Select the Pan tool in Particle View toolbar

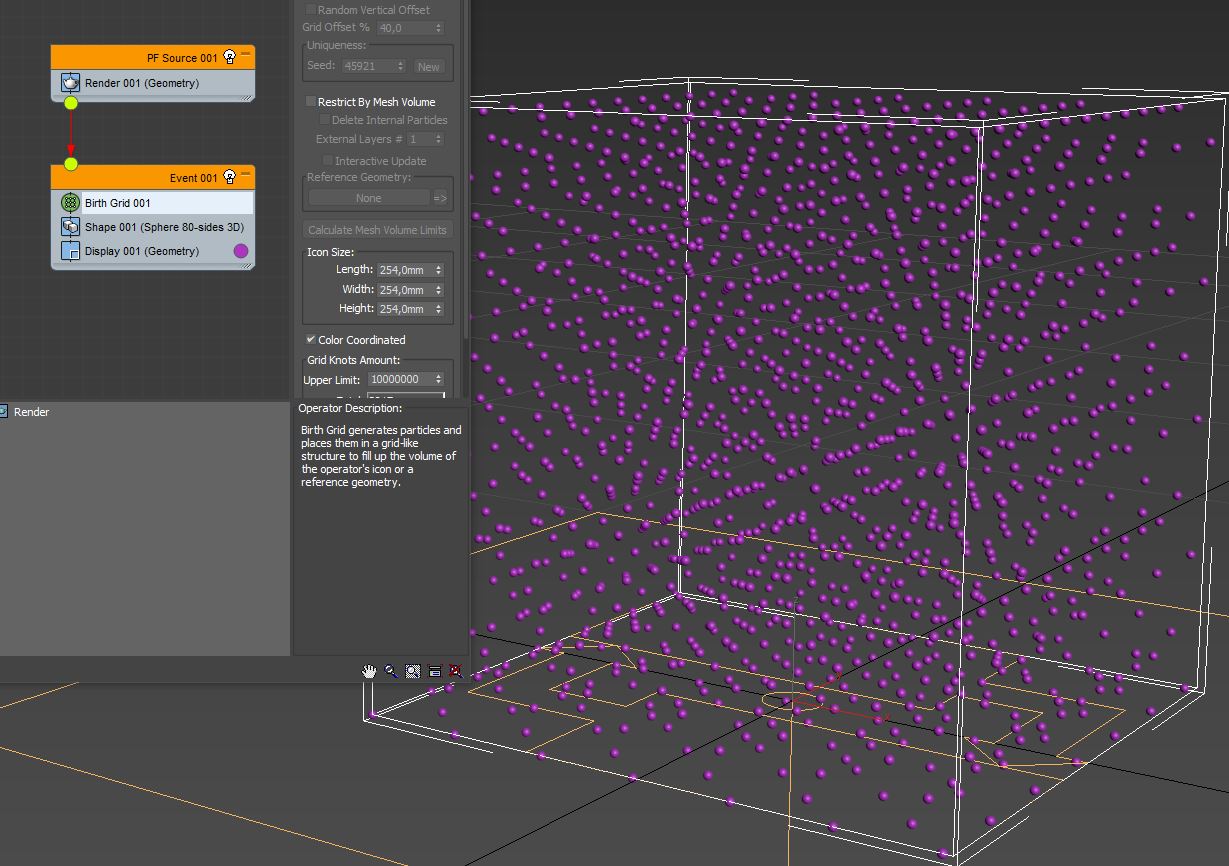368,671
